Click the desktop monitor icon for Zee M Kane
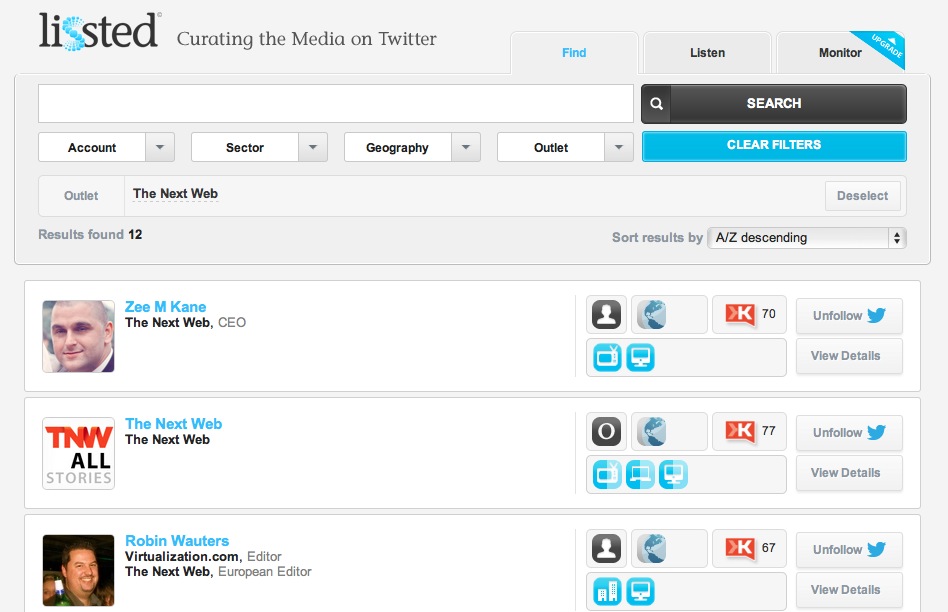948x612 pixels. point(640,357)
